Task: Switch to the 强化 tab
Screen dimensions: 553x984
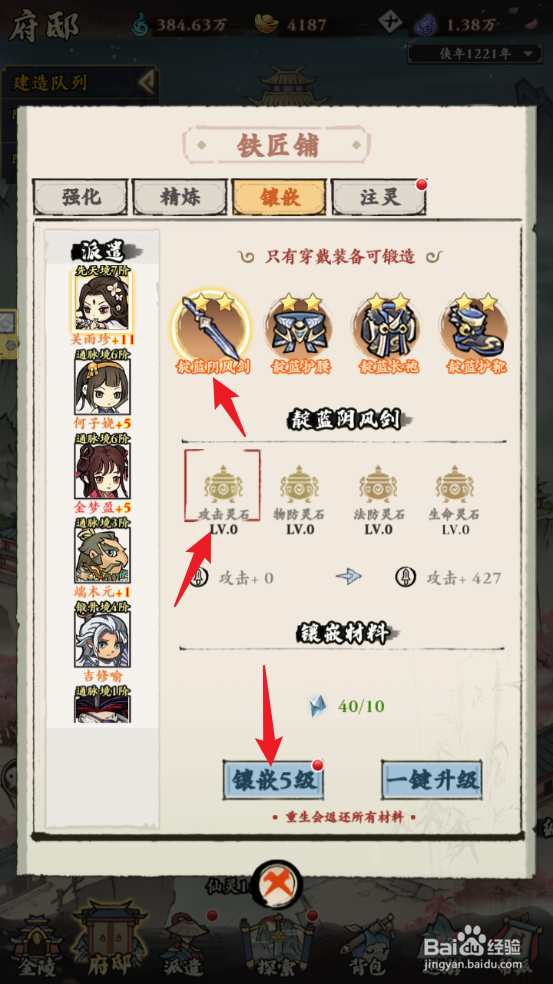Action: [x=80, y=197]
